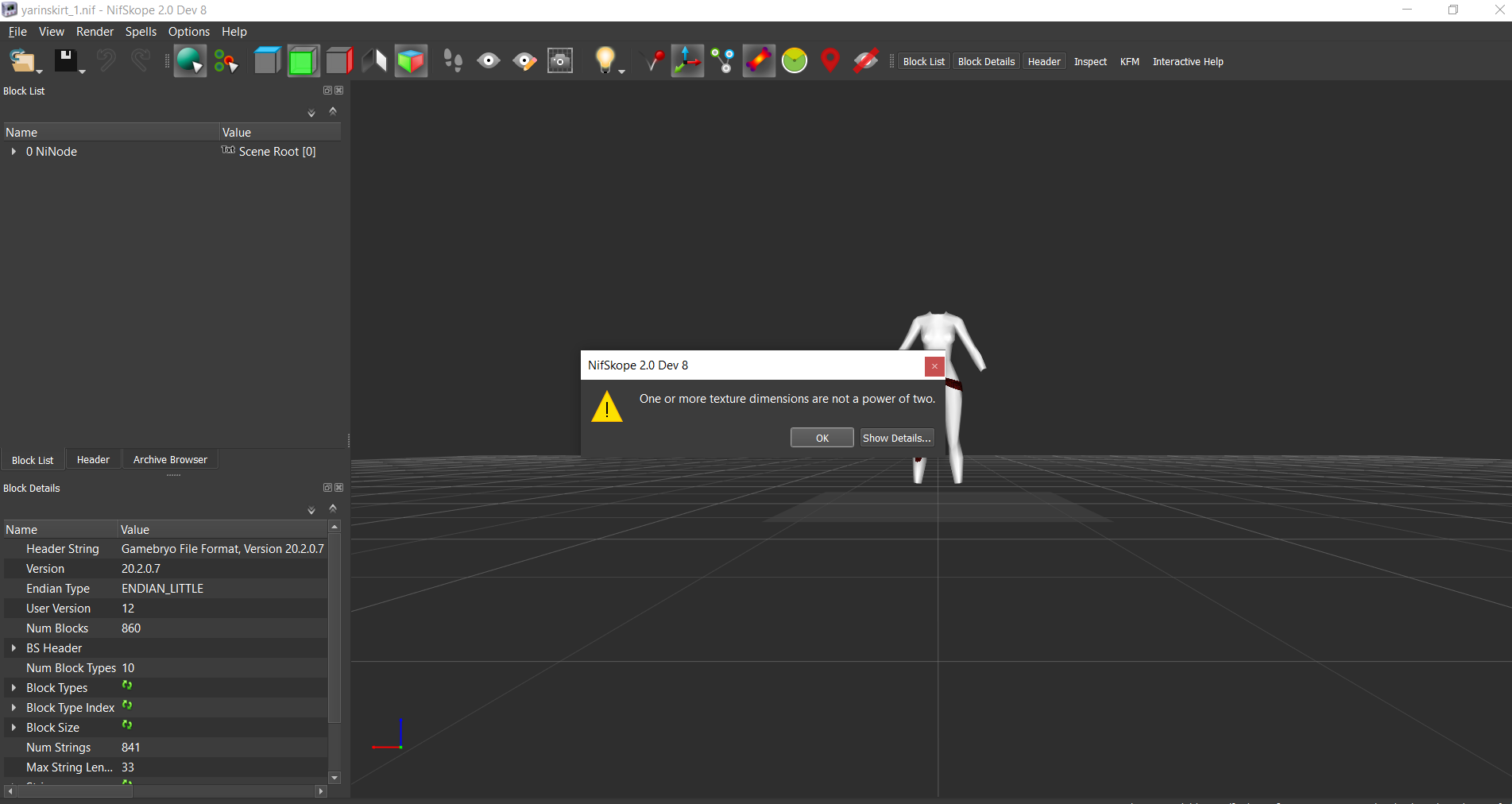Click the yellow-green circle icon
Image resolution: width=1512 pixels, height=804 pixels.
click(795, 60)
